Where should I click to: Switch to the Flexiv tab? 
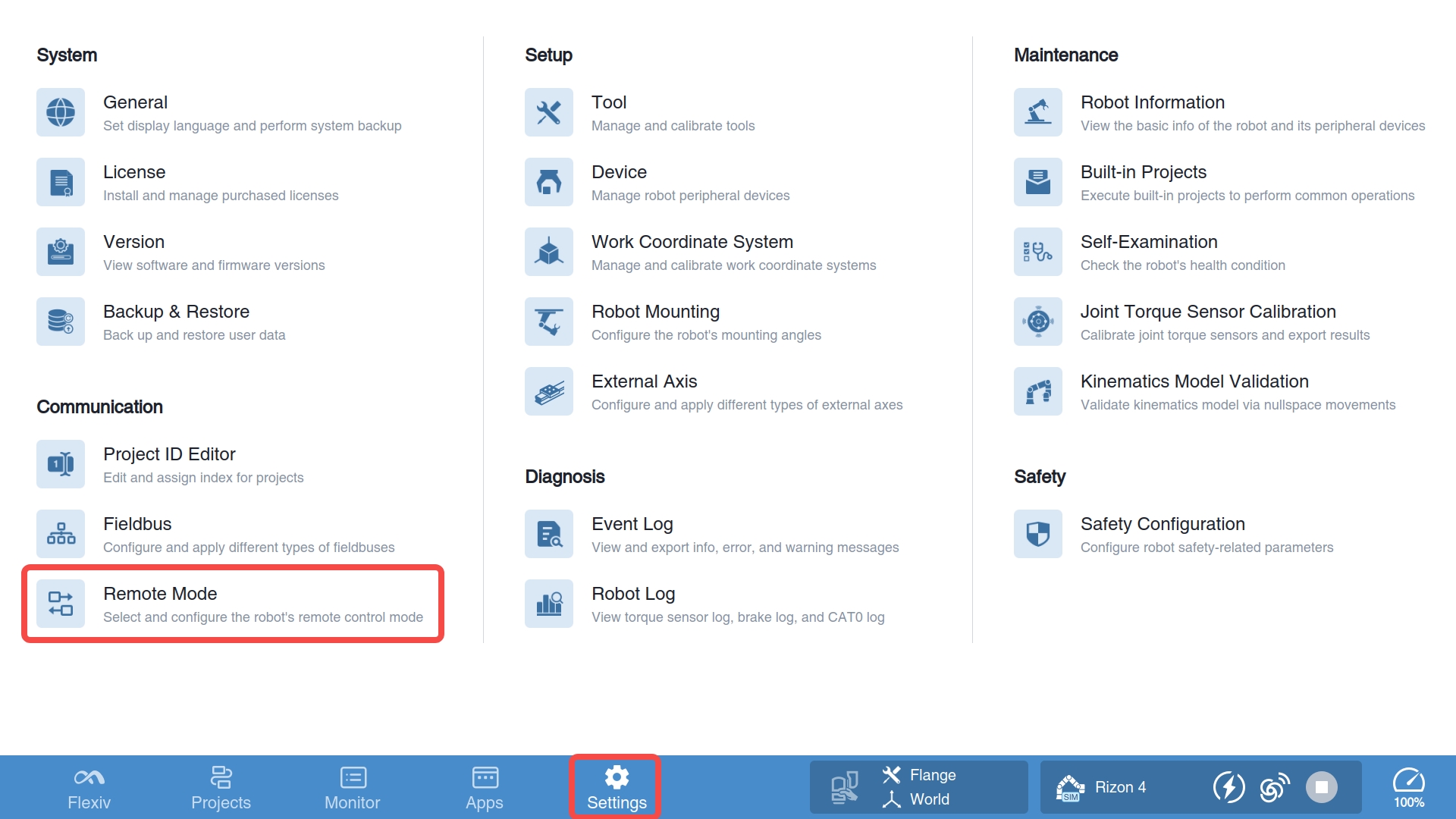pyautogui.click(x=89, y=788)
